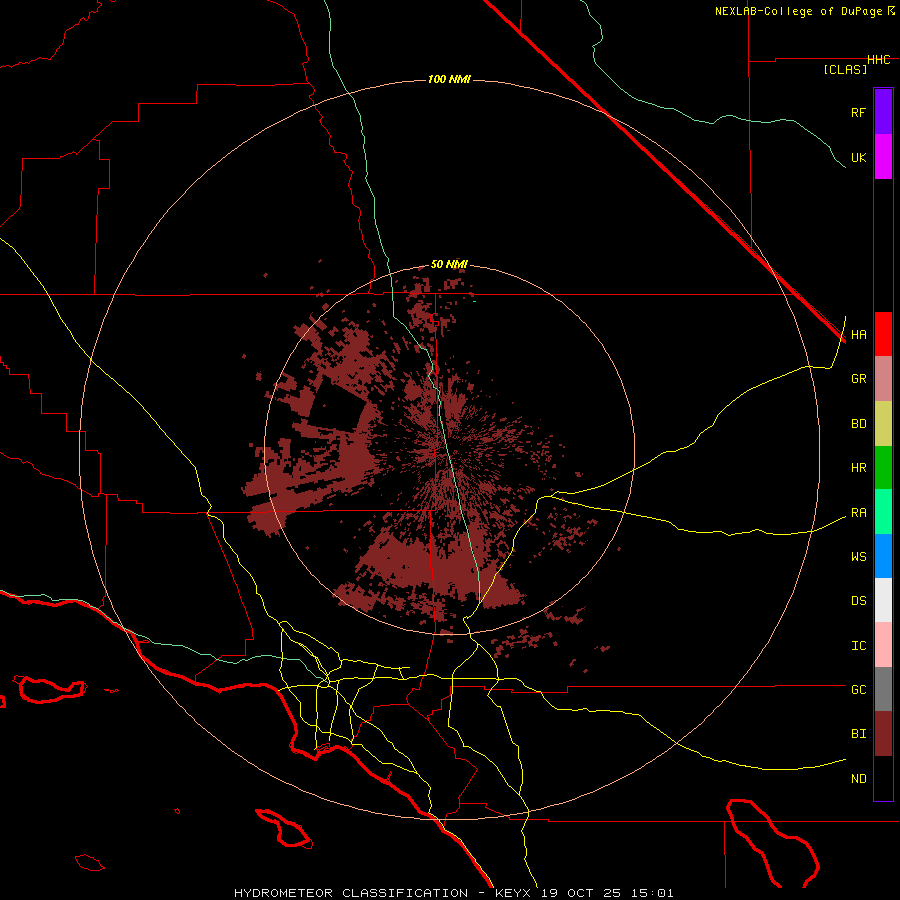Click the RF legend label
The height and width of the screenshot is (900, 900).
pos(858,112)
